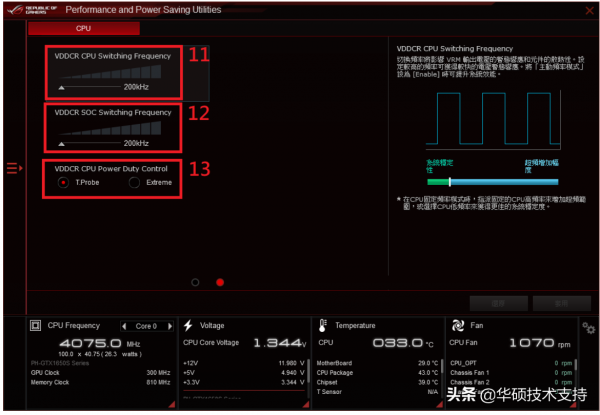This screenshot has height=415, width=600.
Task: Click the MotherBoard temperature row
Action: point(377,363)
